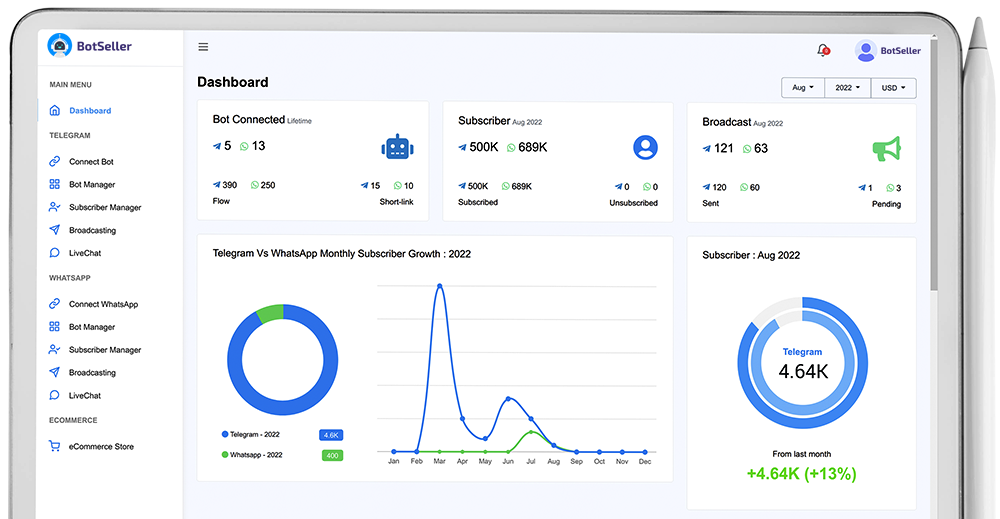Click the Whatsapp - 2022 legend entry
The height and width of the screenshot is (519, 1000).
[252, 455]
